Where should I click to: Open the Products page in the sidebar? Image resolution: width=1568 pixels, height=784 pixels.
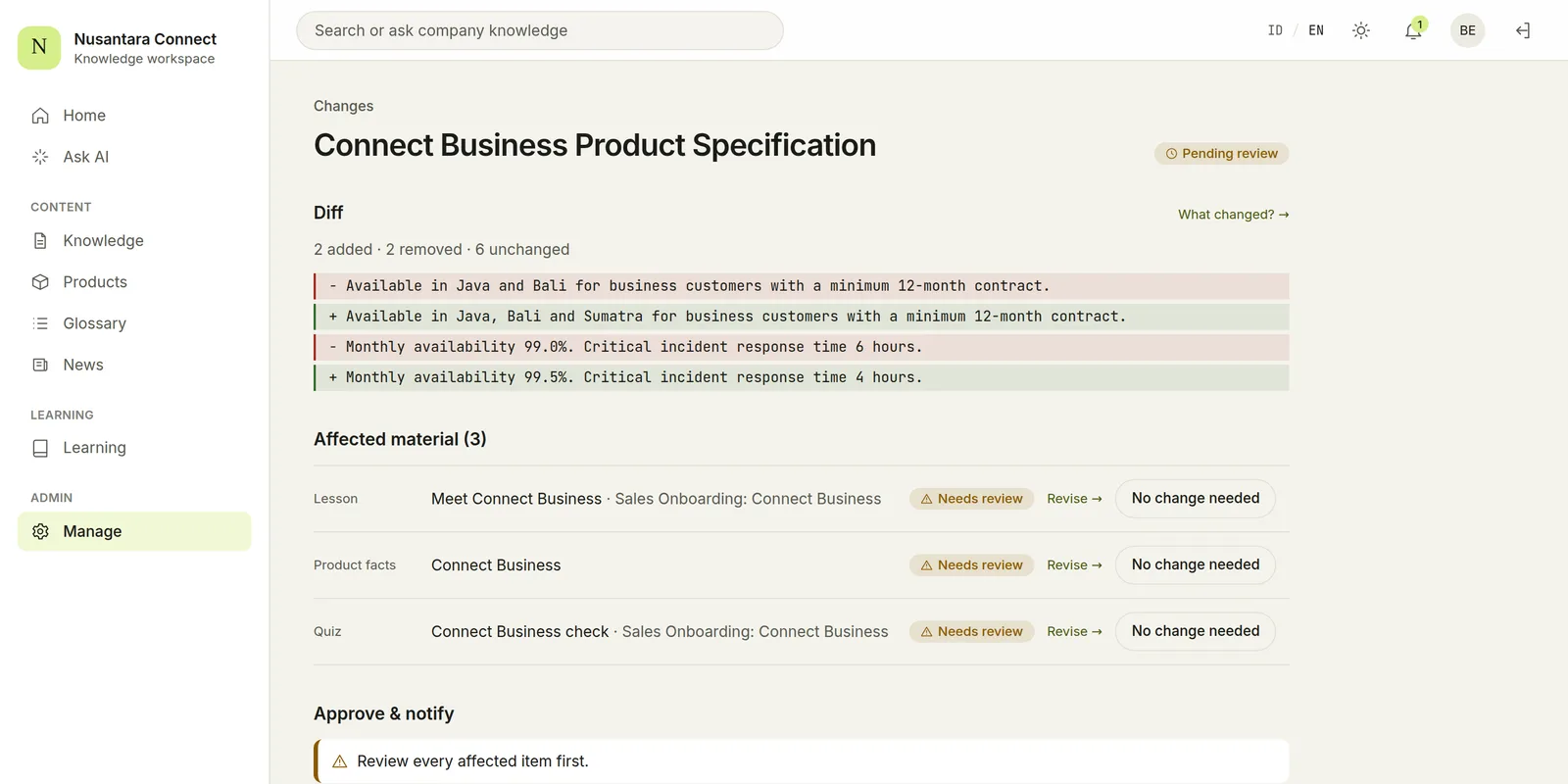134,282
